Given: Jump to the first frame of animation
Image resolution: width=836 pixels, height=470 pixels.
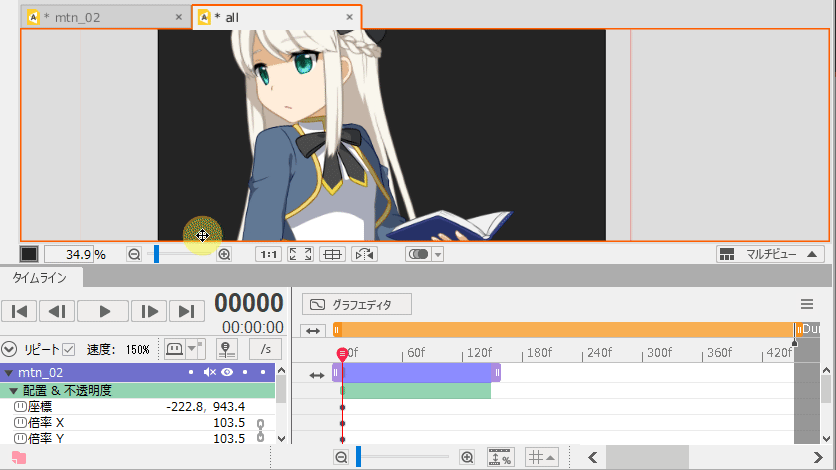Looking at the screenshot, I should coord(20,311).
